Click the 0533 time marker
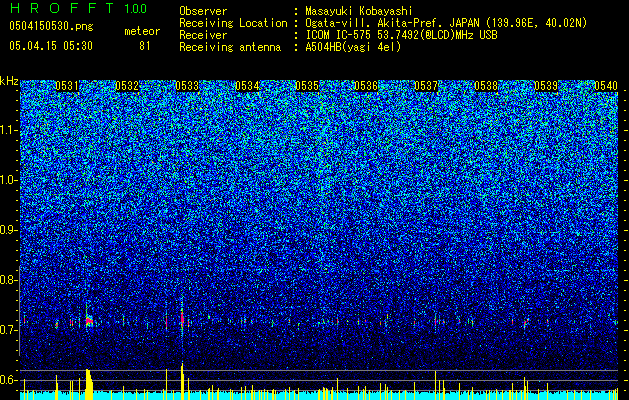The image size is (629, 400). coord(187,86)
